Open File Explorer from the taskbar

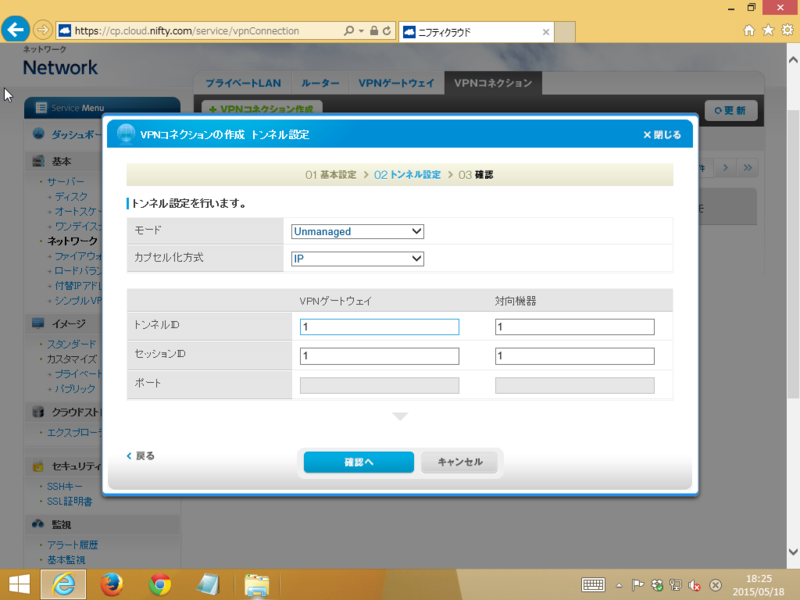[256, 585]
